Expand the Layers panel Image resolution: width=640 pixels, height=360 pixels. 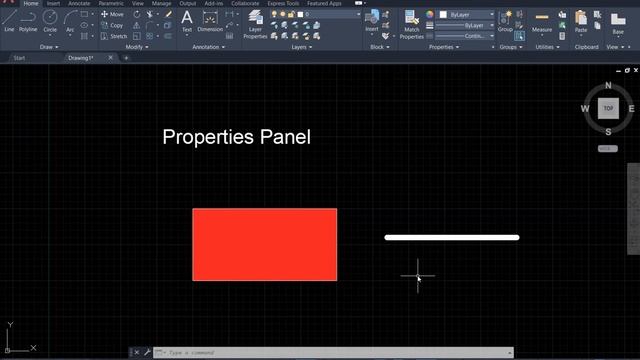click(302, 47)
